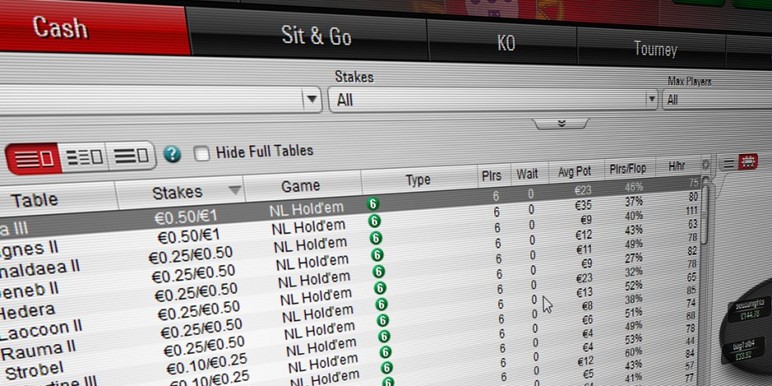Switch to the middle two-column list view icon
Viewport: 772px width, 386px height.
point(84,157)
